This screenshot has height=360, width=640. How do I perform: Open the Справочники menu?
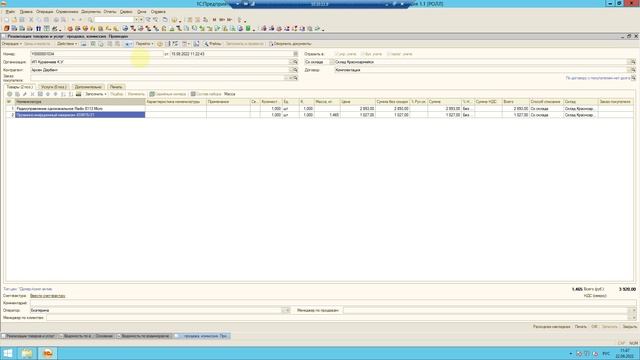(x=67, y=12)
